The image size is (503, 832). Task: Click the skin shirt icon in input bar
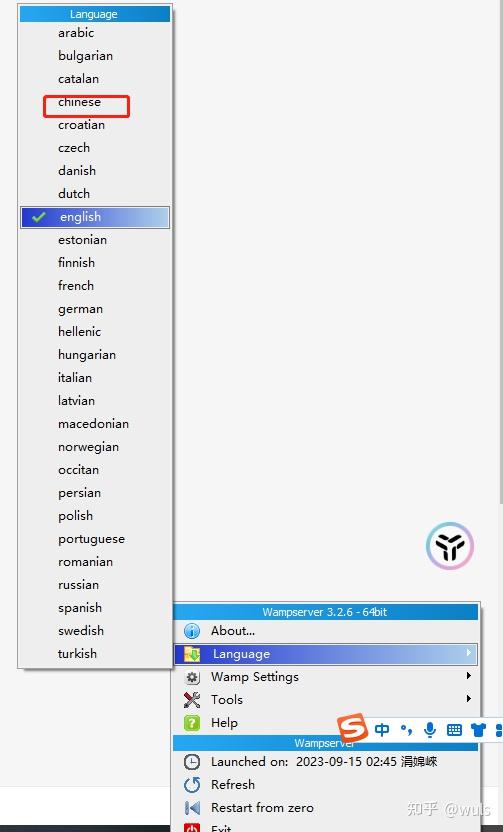(x=478, y=730)
